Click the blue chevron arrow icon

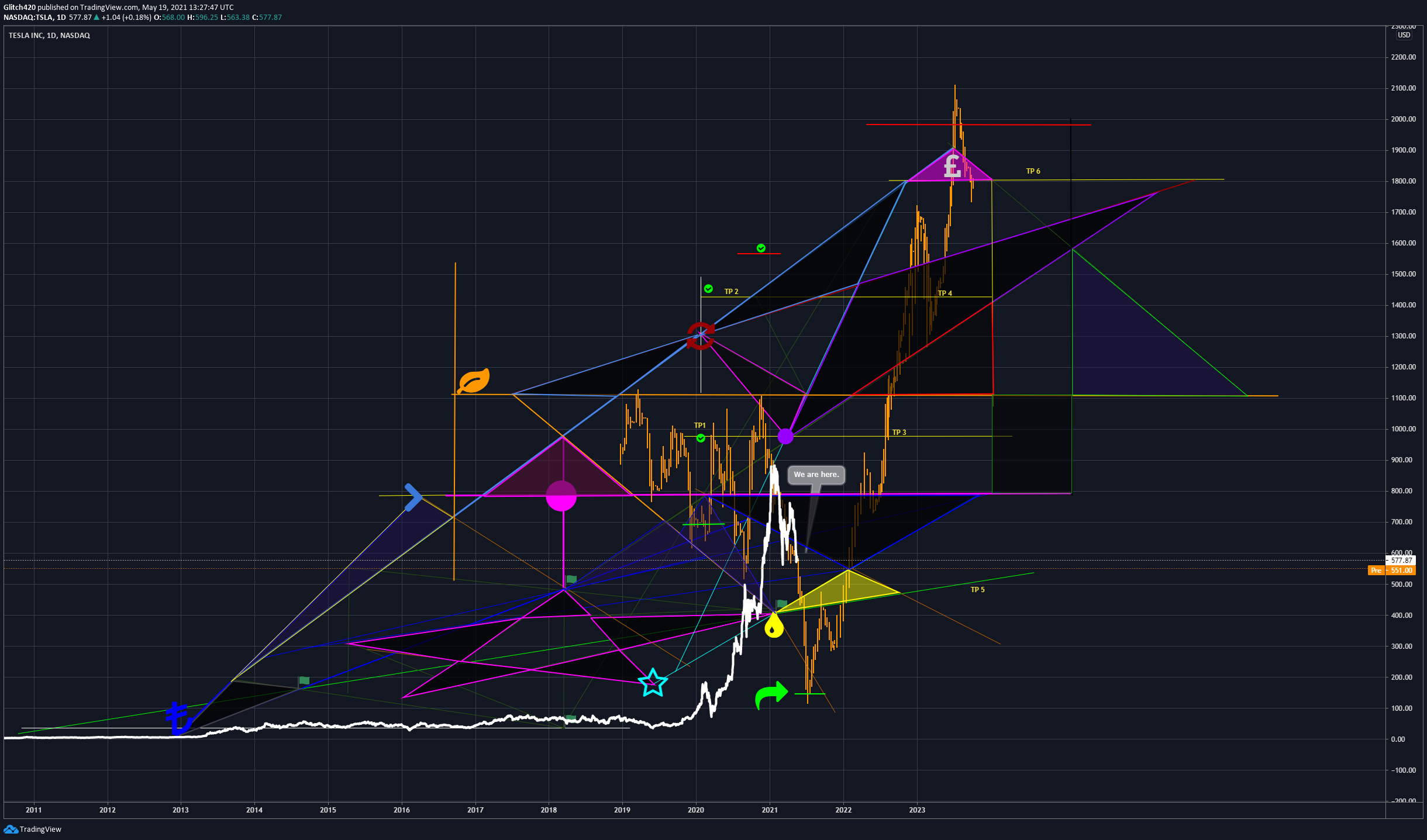pos(413,497)
